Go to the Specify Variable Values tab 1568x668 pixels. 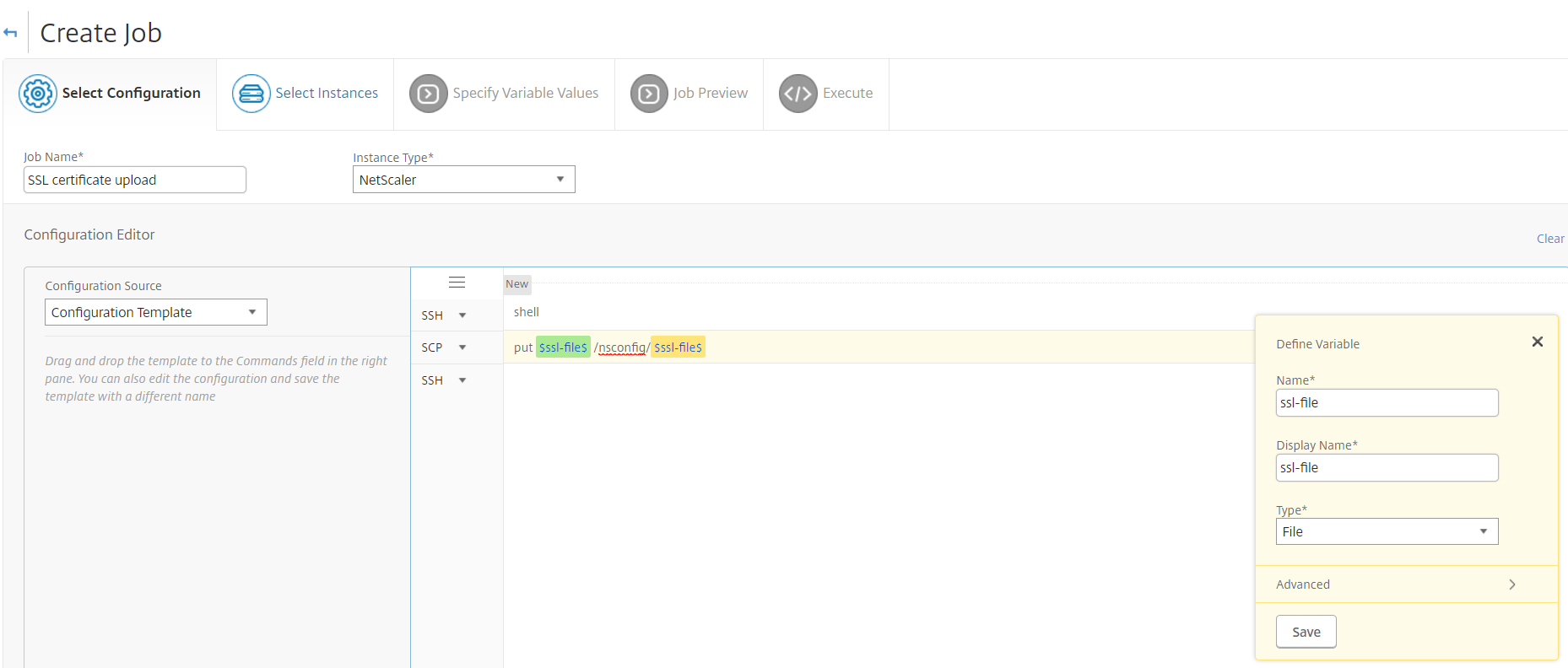(505, 94)
